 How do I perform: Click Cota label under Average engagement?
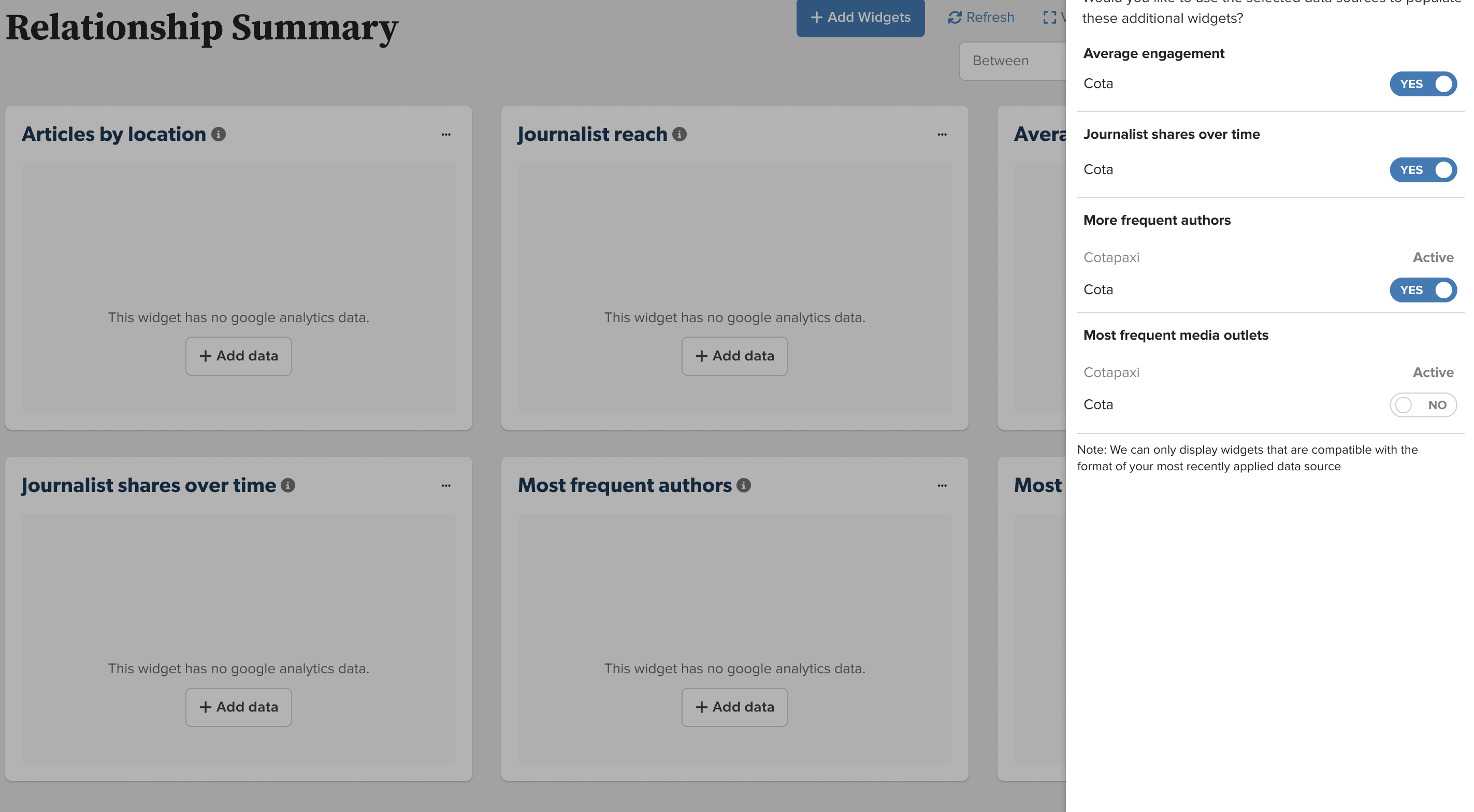[x=1098, y=83]
